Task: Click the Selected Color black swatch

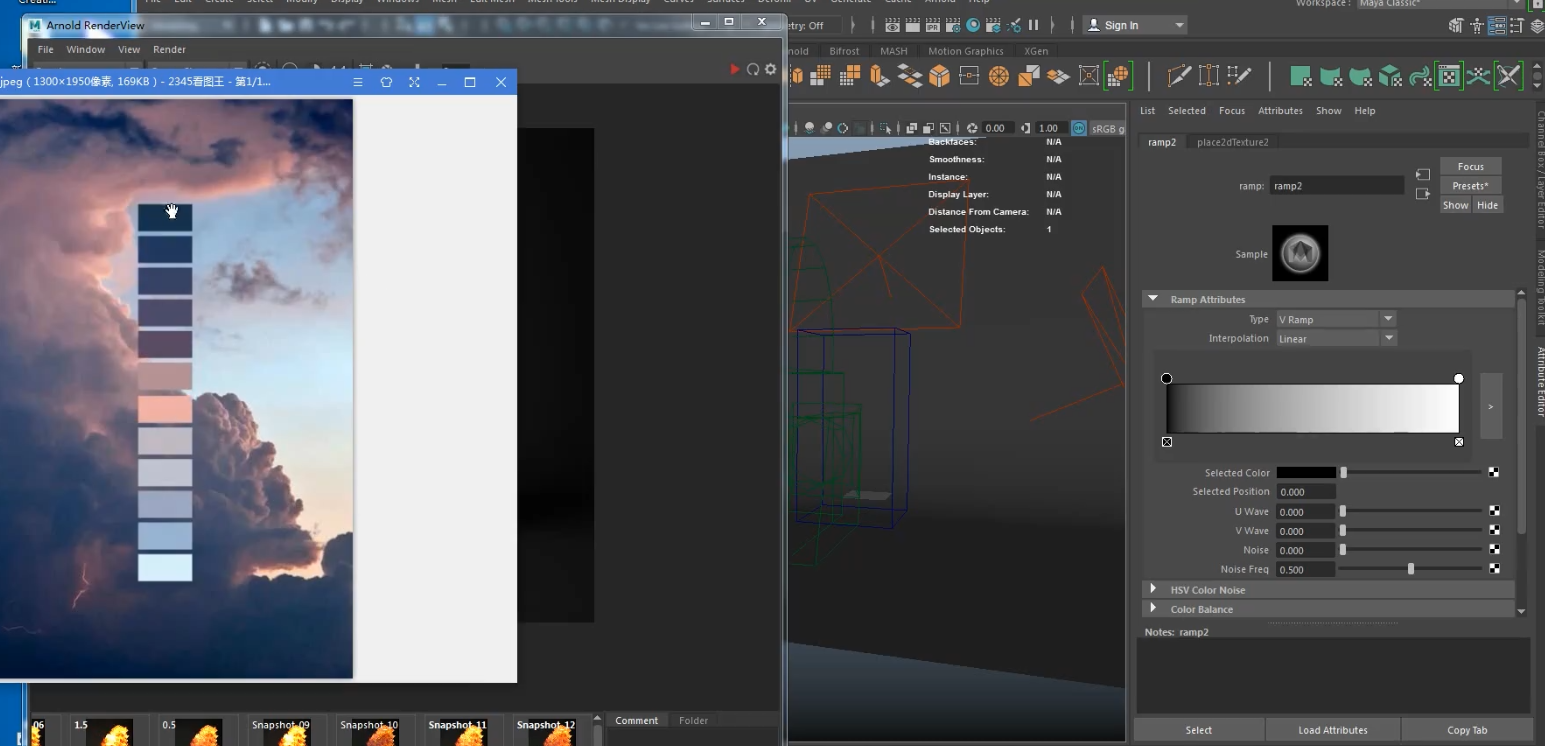Action: pos(1306,473)
